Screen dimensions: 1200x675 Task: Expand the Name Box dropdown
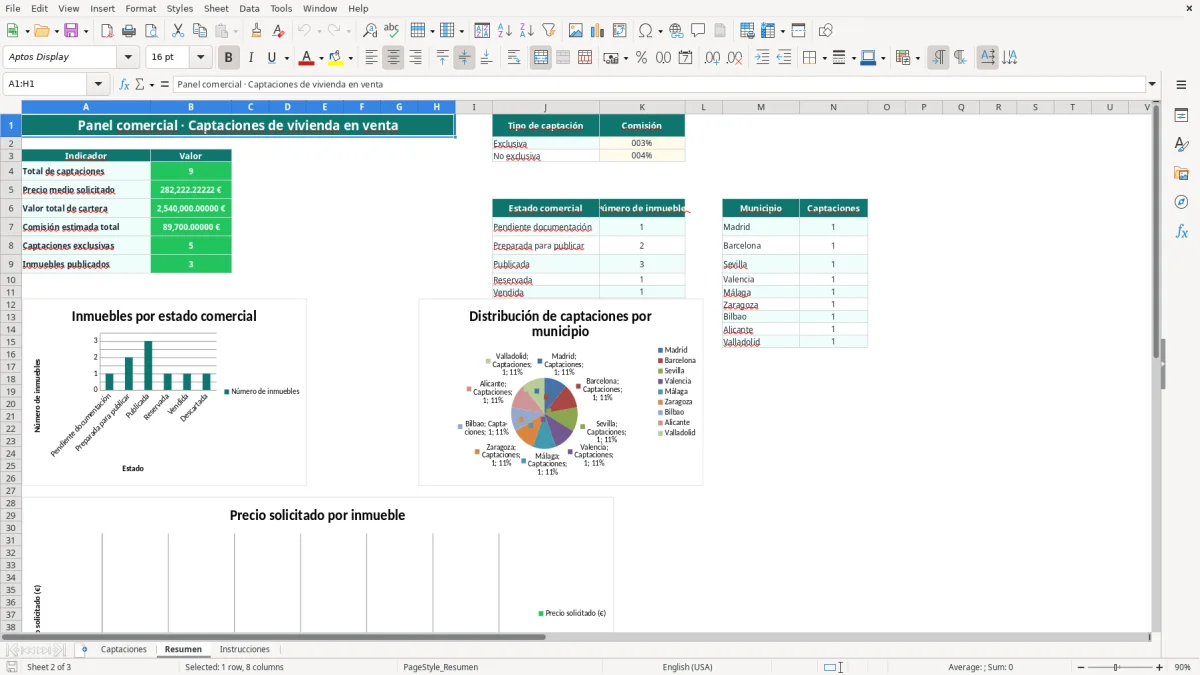click(98, 84)
